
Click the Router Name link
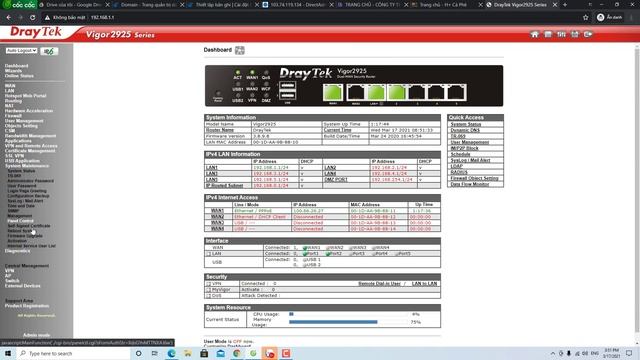(x=220, y=130)
